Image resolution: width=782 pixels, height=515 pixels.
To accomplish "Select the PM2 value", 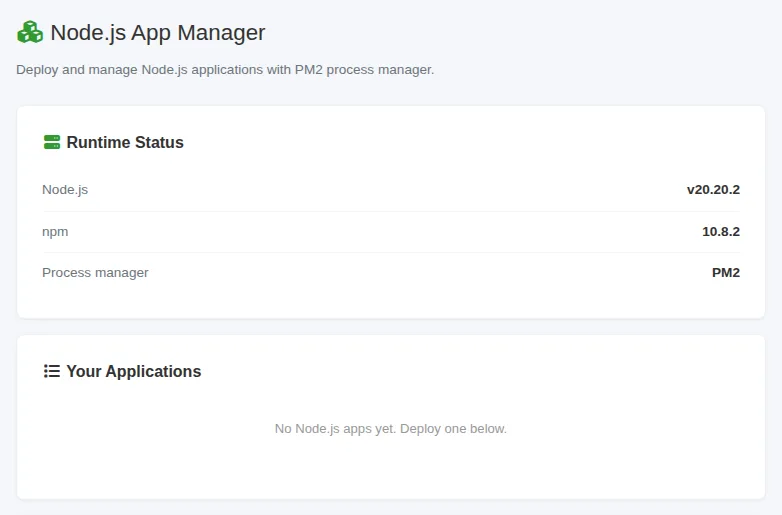I will click(726, 273).
